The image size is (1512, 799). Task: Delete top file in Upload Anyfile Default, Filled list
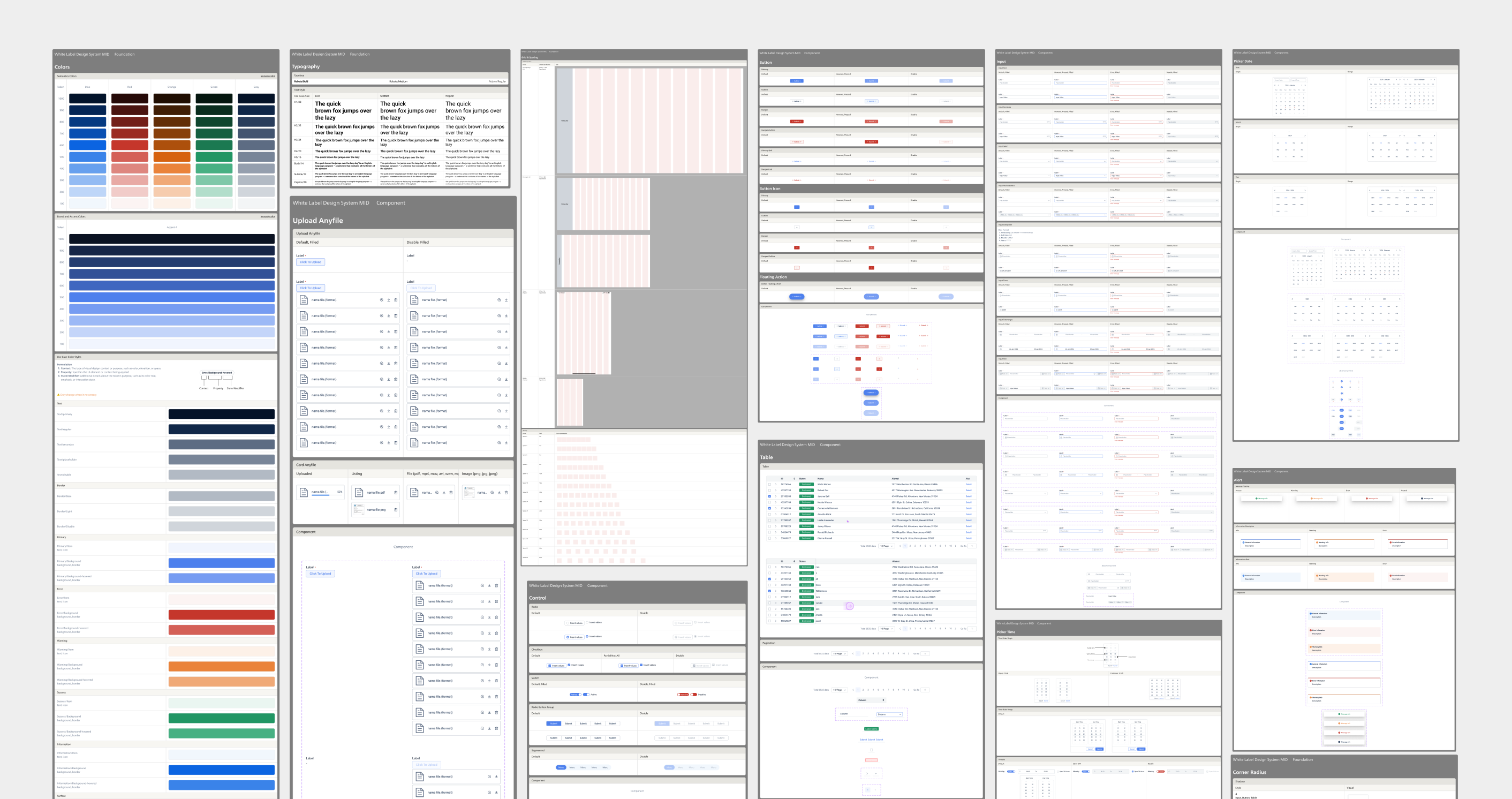[x=396, y=300]
